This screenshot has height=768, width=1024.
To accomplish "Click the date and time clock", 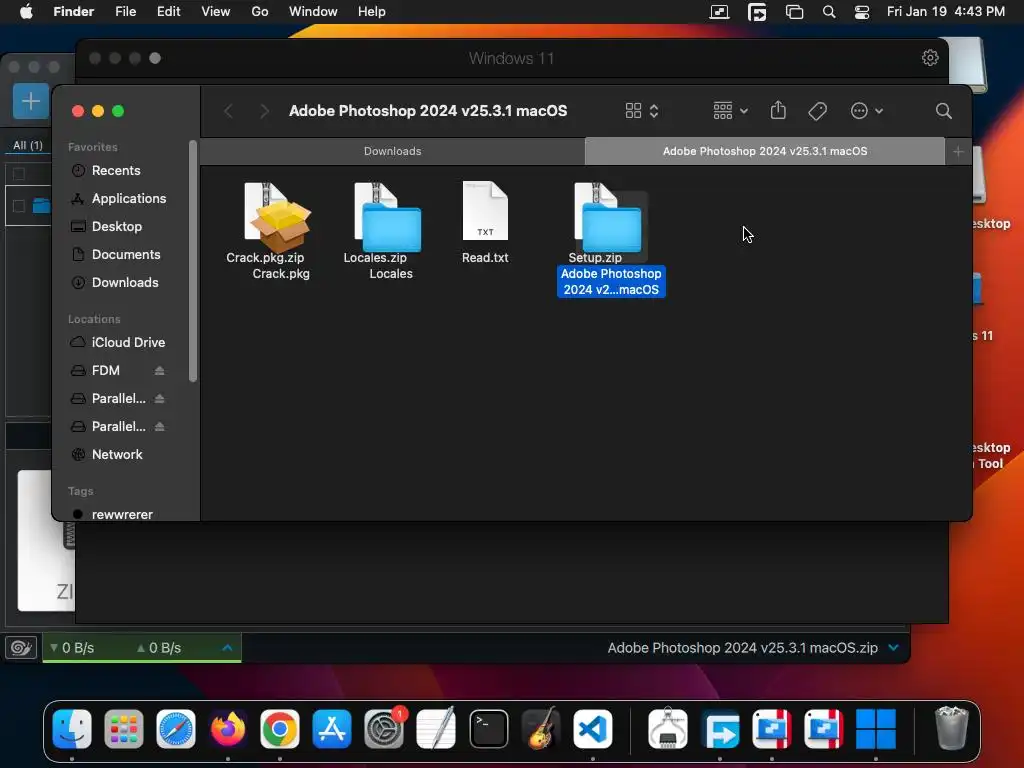I will [946, 11].
